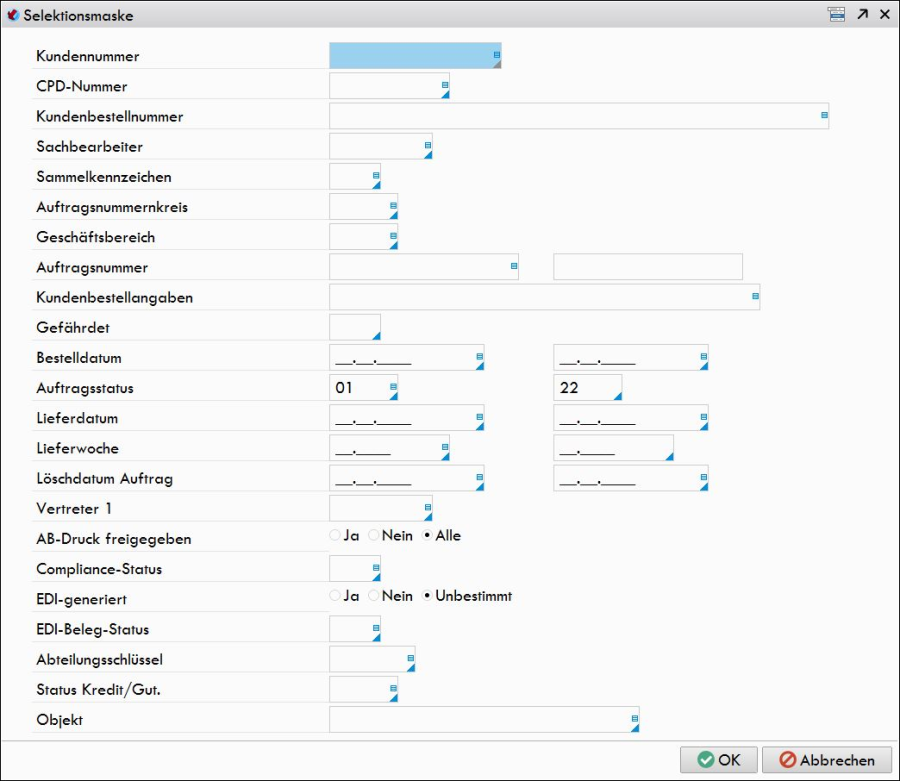Click the list icon in the Sachbearbeiter field

[428, 145]
